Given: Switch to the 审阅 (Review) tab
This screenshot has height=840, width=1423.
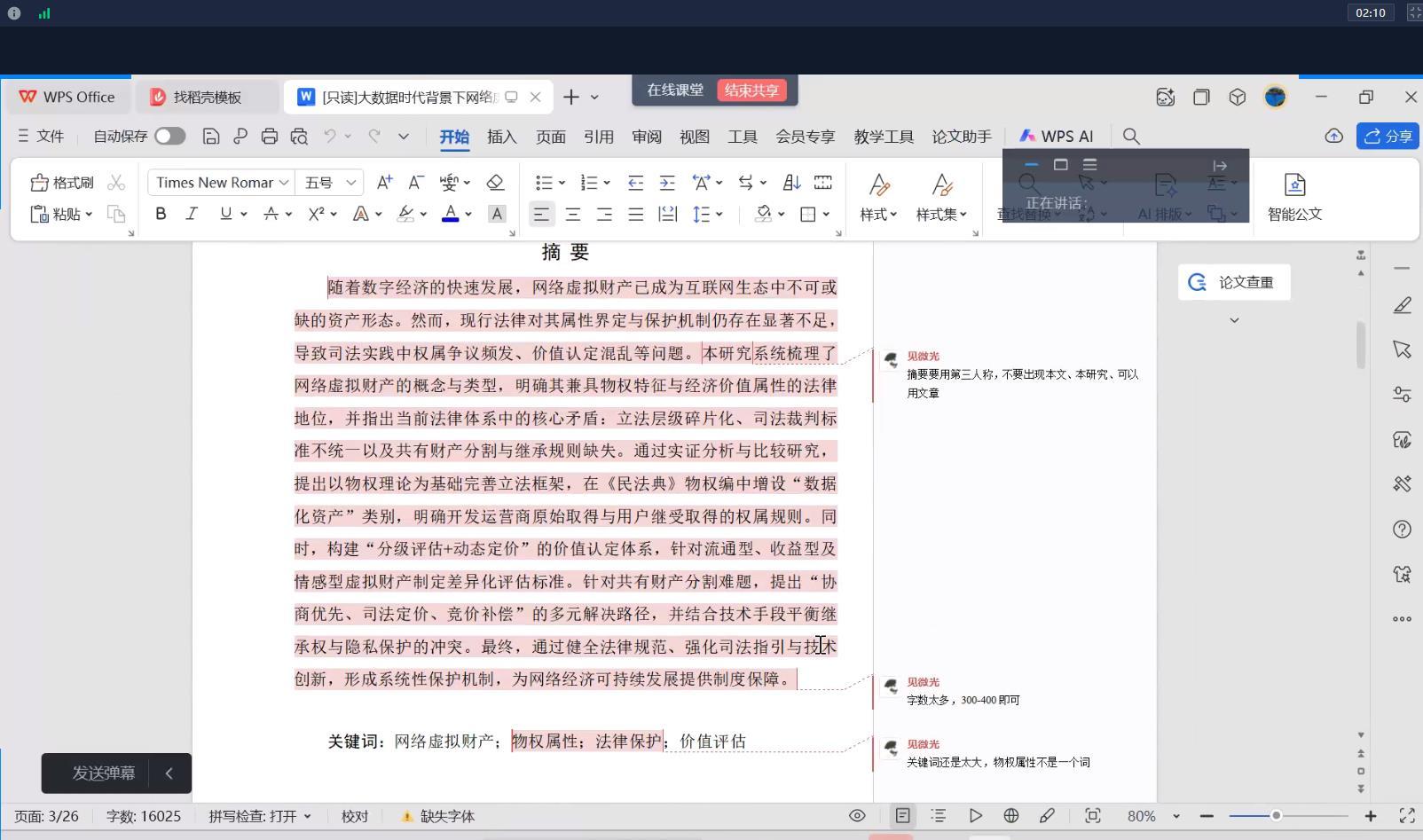Looking at the screenshot, I should [646, 137].
